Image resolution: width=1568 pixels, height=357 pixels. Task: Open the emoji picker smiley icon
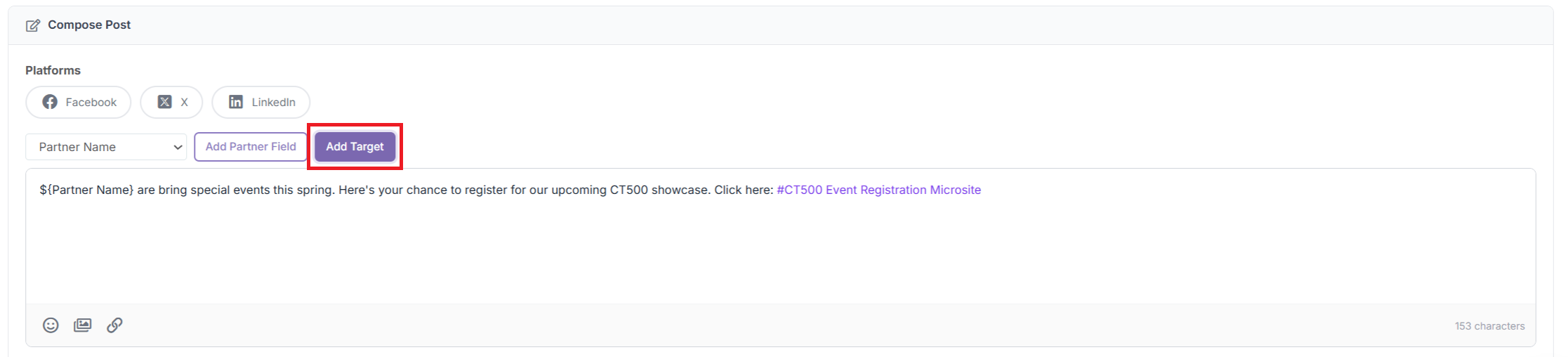(x=51, y=325)
